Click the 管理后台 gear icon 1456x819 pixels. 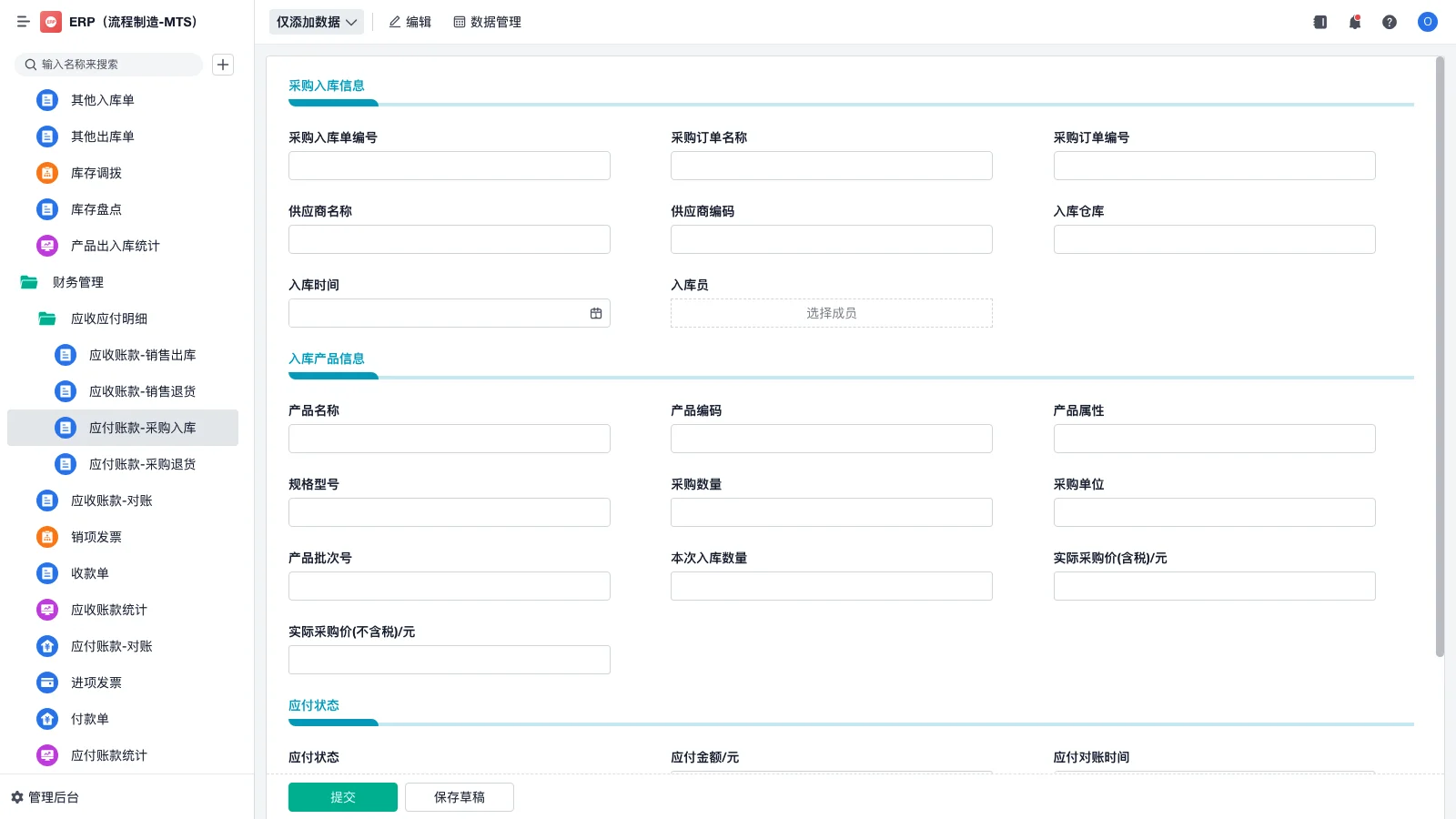click(x=16, y=797)
